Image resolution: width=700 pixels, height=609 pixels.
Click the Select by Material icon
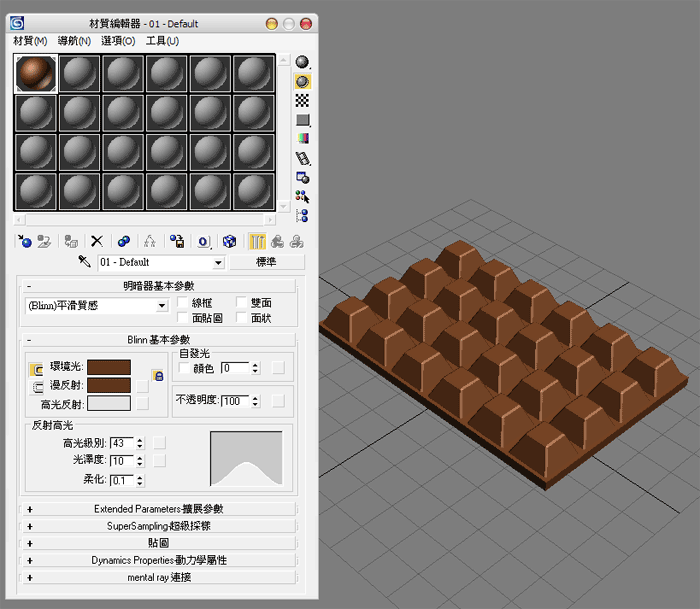point(302,196)
